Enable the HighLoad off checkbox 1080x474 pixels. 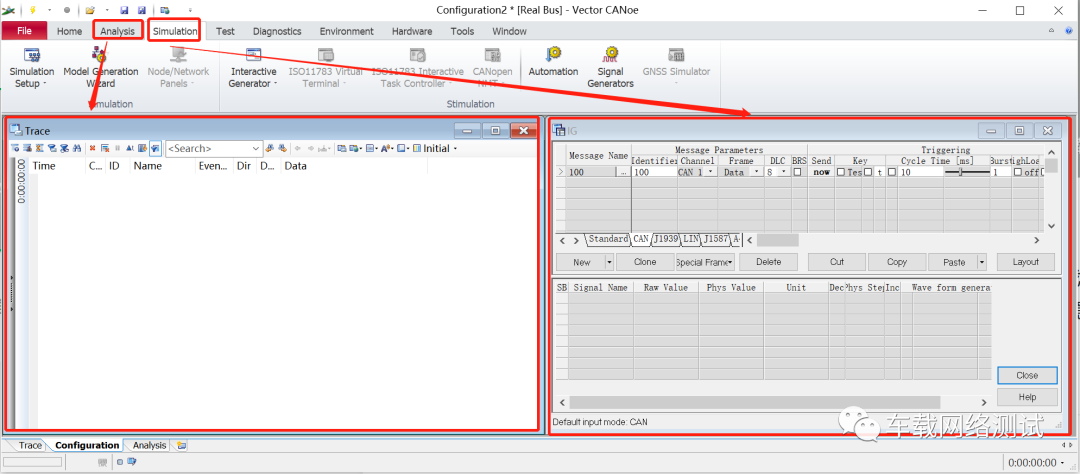(x=1017, y=172)
